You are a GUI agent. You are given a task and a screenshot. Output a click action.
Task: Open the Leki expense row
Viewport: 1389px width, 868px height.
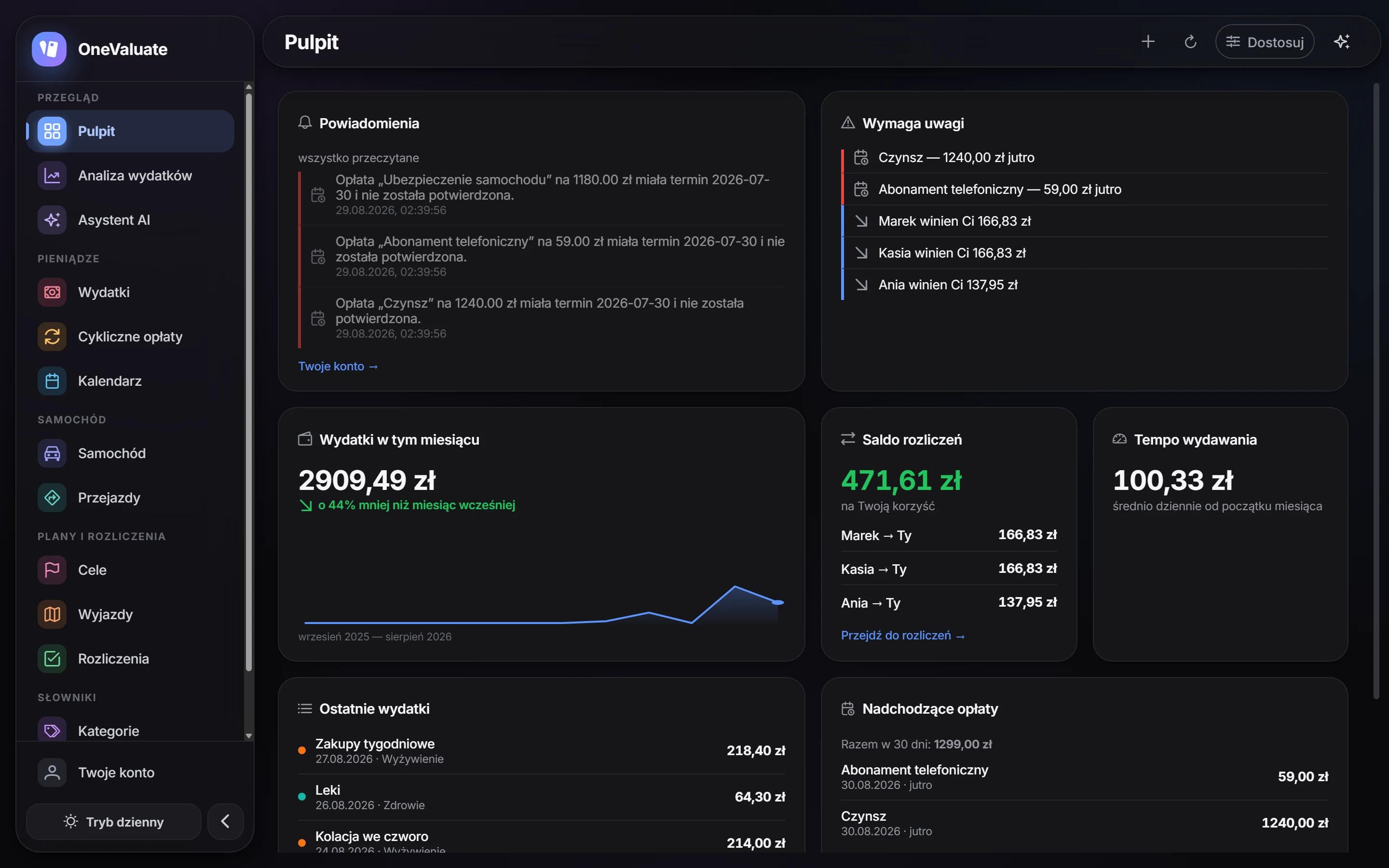click(542, 797)
